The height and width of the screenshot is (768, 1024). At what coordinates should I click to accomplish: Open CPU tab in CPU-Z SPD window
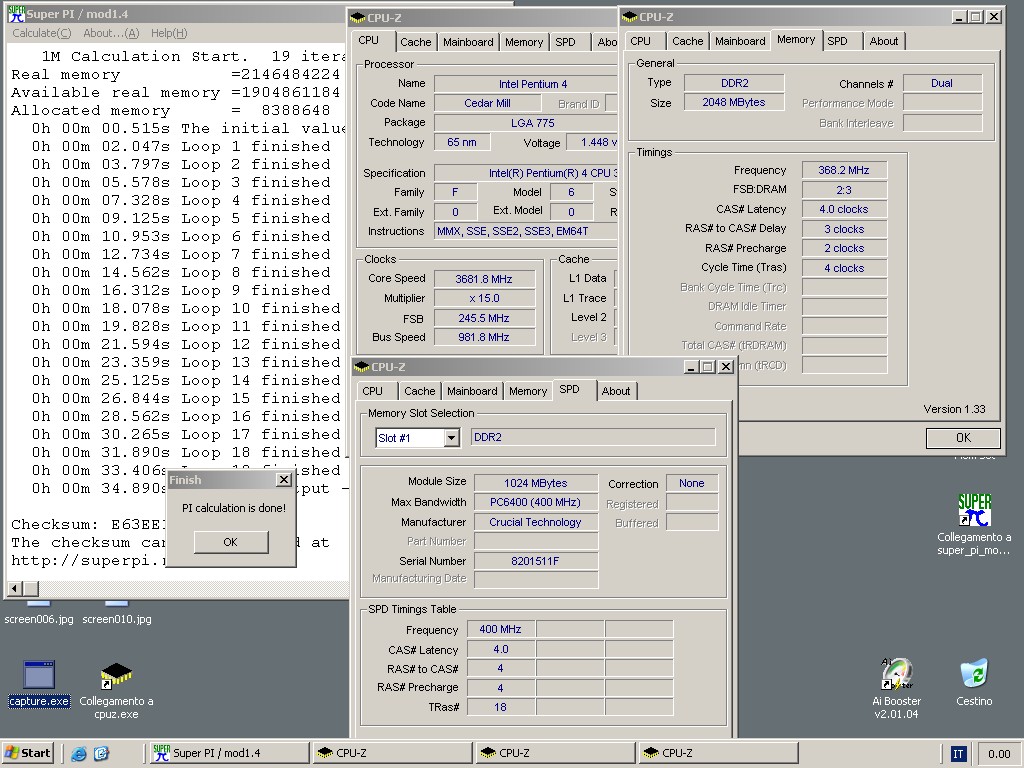coord(372,391)
